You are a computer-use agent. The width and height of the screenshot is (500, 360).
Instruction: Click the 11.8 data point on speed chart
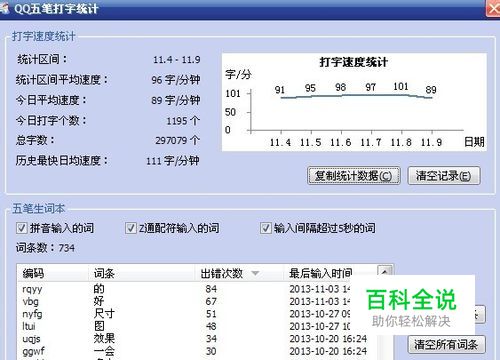401,95
